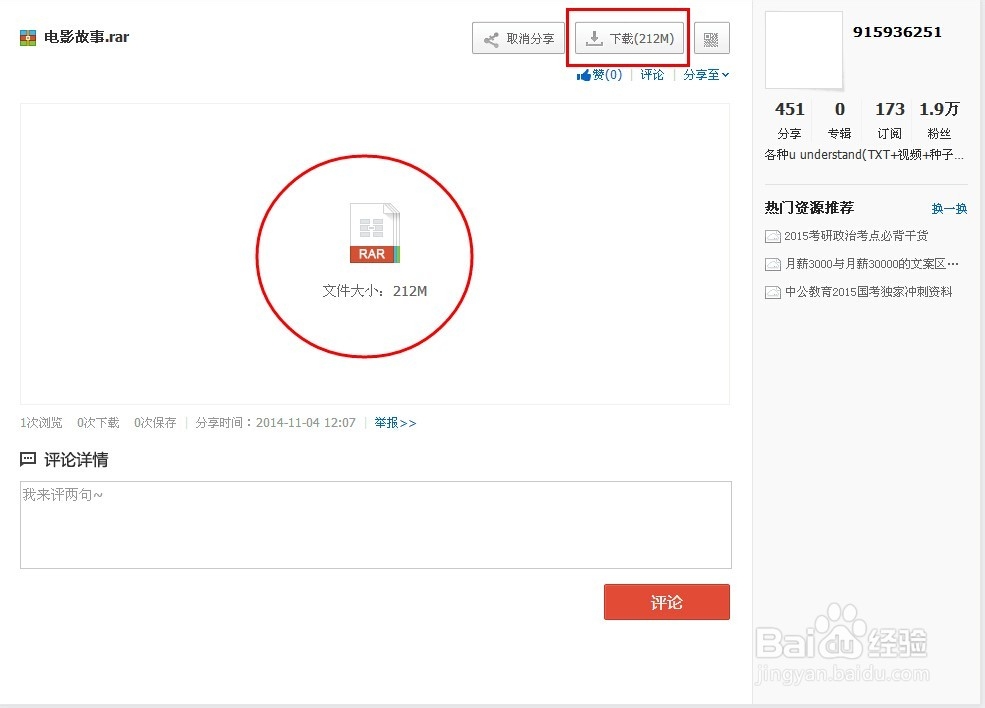Open 月薪3000与月薪30000的文案区 resource
Image resolution: width=985 pixels, height=708 pixels.
[872, 264]
